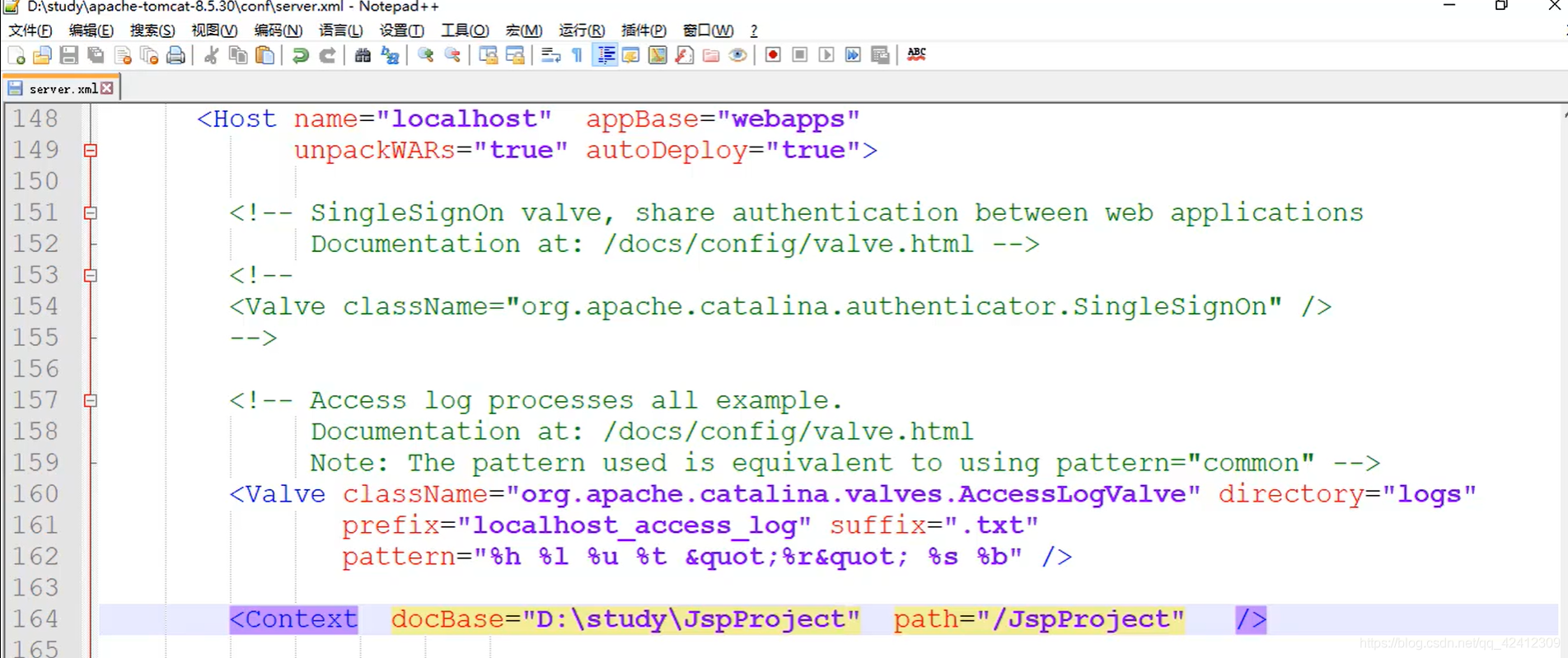This screenshot has height=658, width=1568.
Task: Print the document using the printer icon
Action: (176, 55)
